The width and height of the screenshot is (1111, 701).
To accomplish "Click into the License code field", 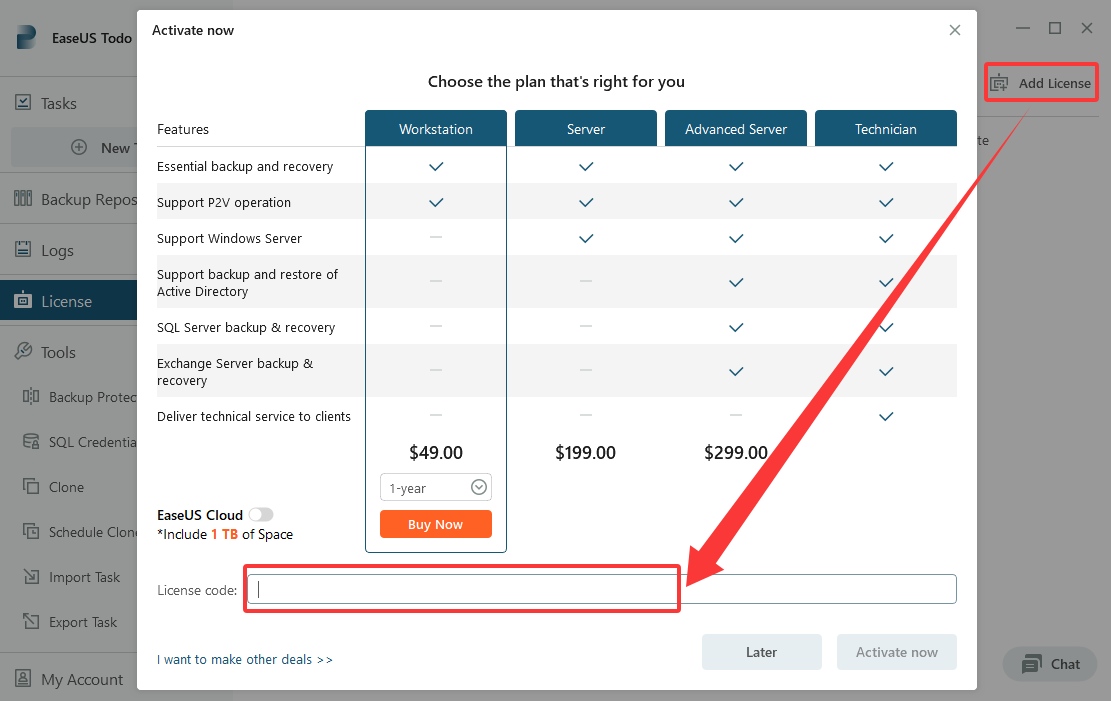I will tap(602, 589).
